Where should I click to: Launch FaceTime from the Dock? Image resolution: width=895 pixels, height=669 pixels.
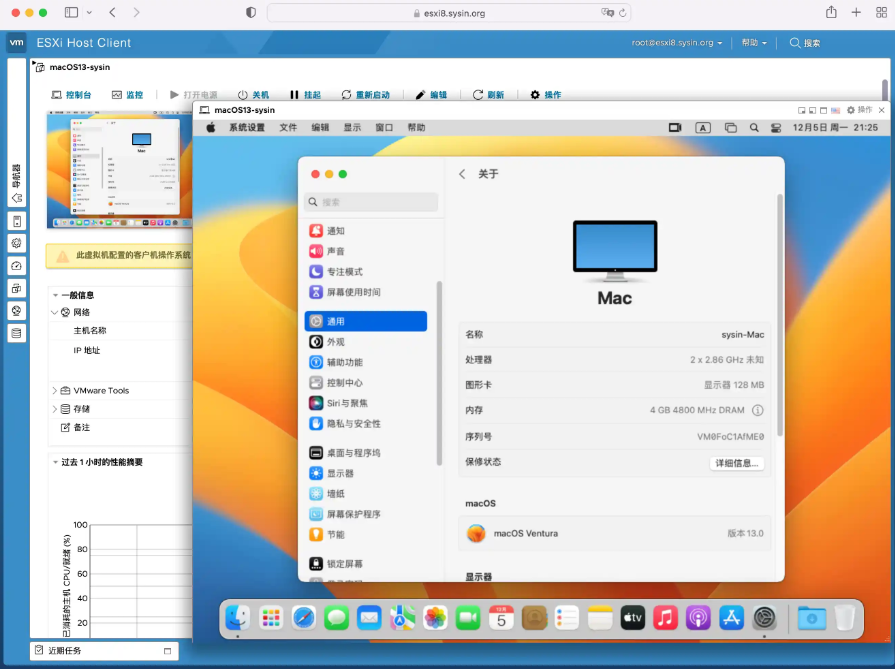pyautogui.click(x=468, y=618)
